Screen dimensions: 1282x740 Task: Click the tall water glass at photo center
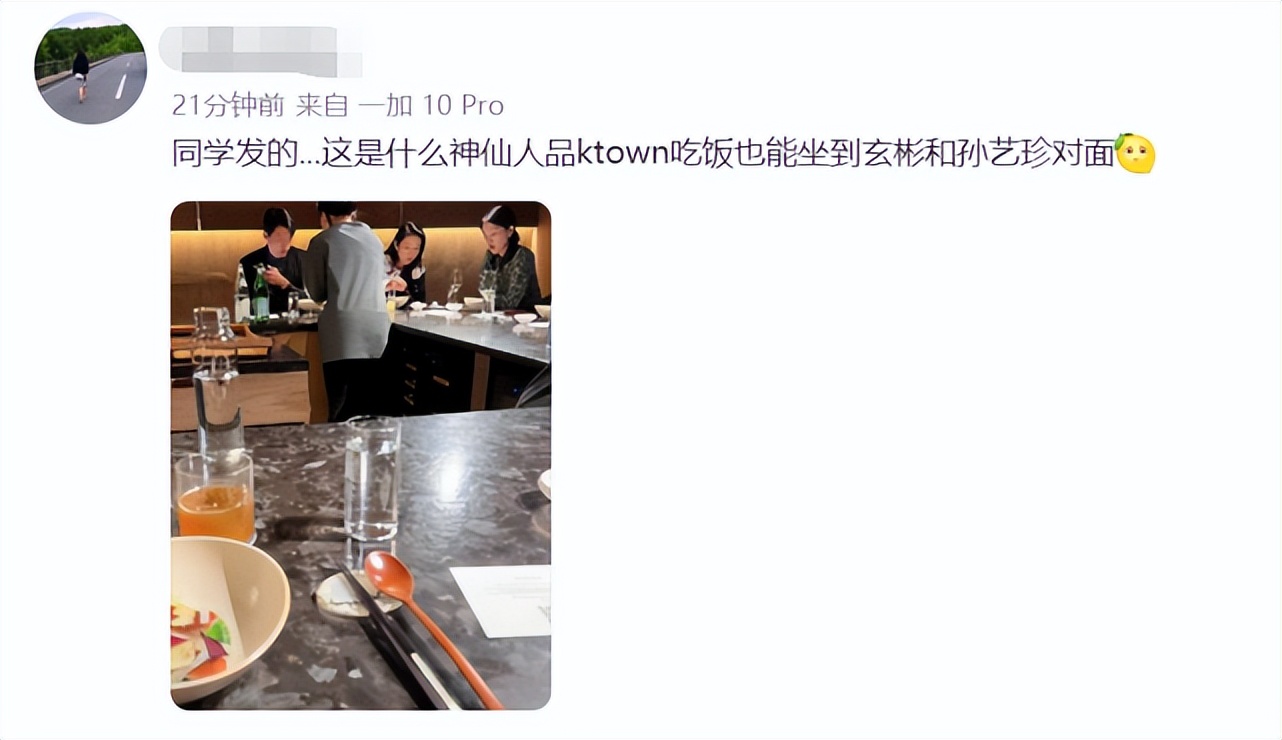(373, 478)
